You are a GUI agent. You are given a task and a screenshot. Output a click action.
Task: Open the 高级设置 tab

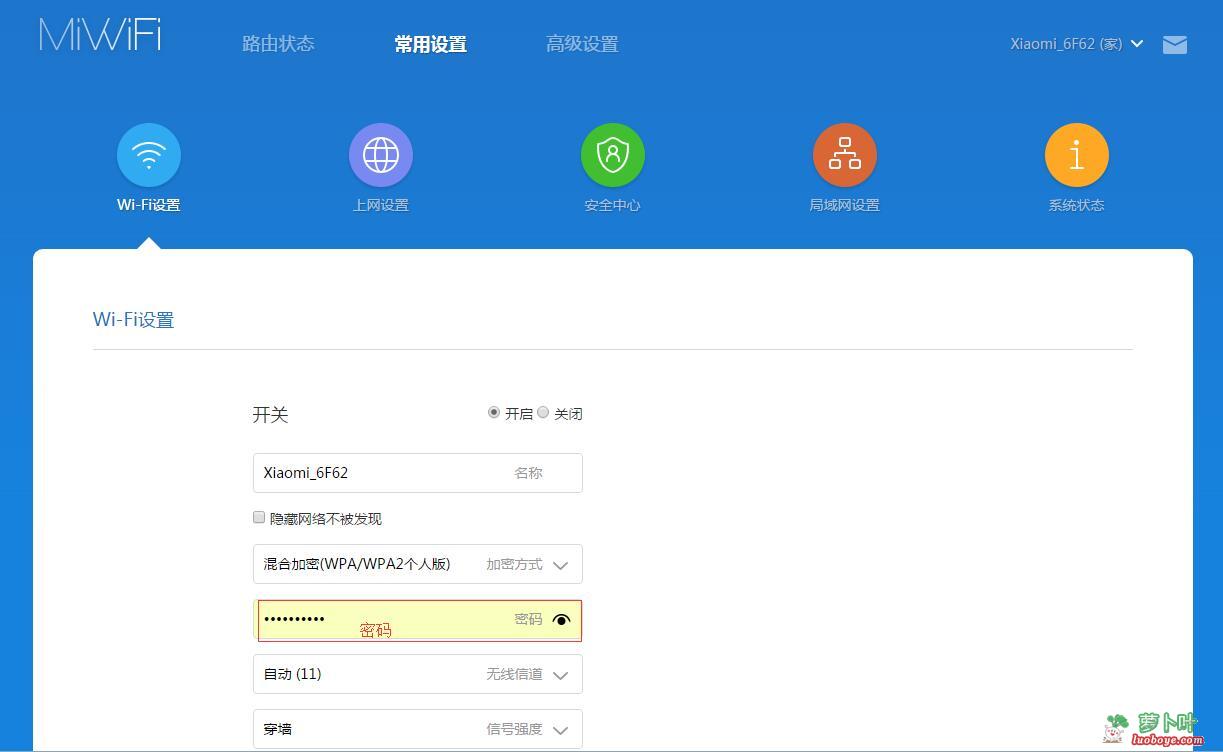[x=583, y=43]
